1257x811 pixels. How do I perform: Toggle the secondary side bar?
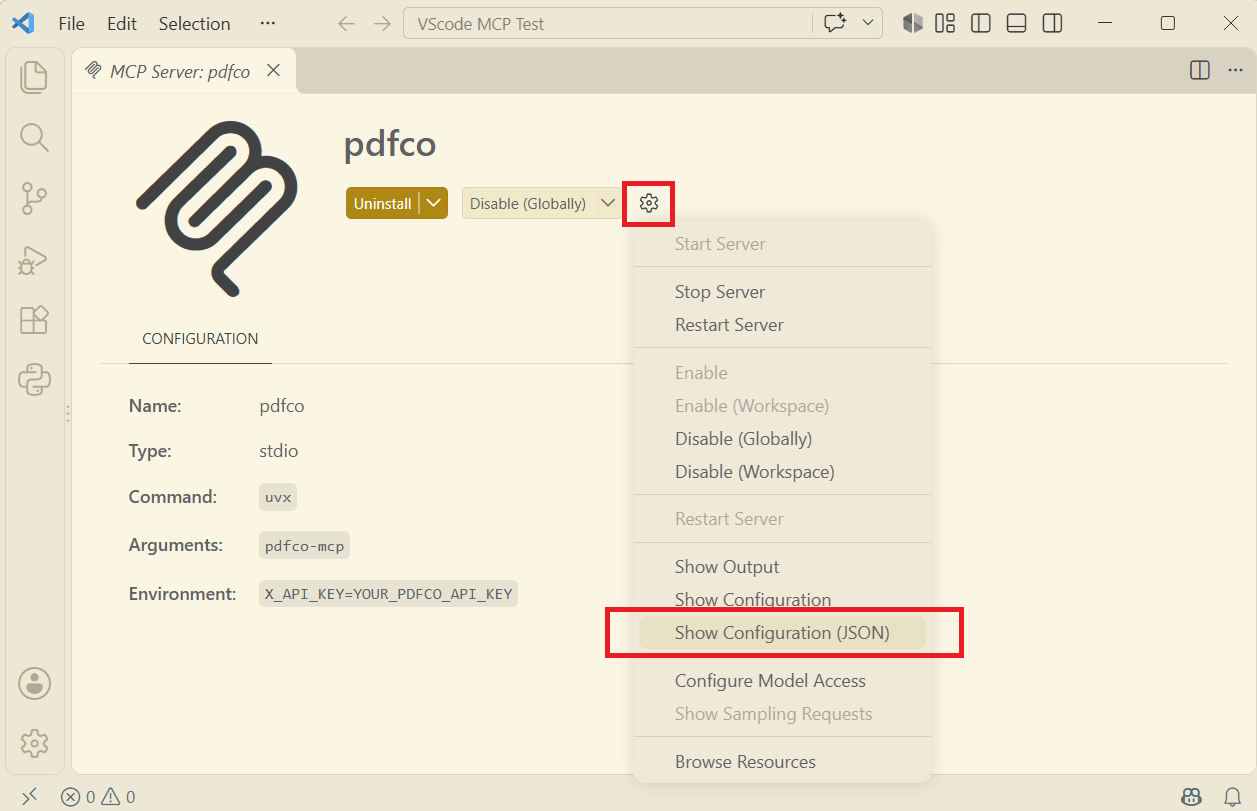(x=1052, y=23)
